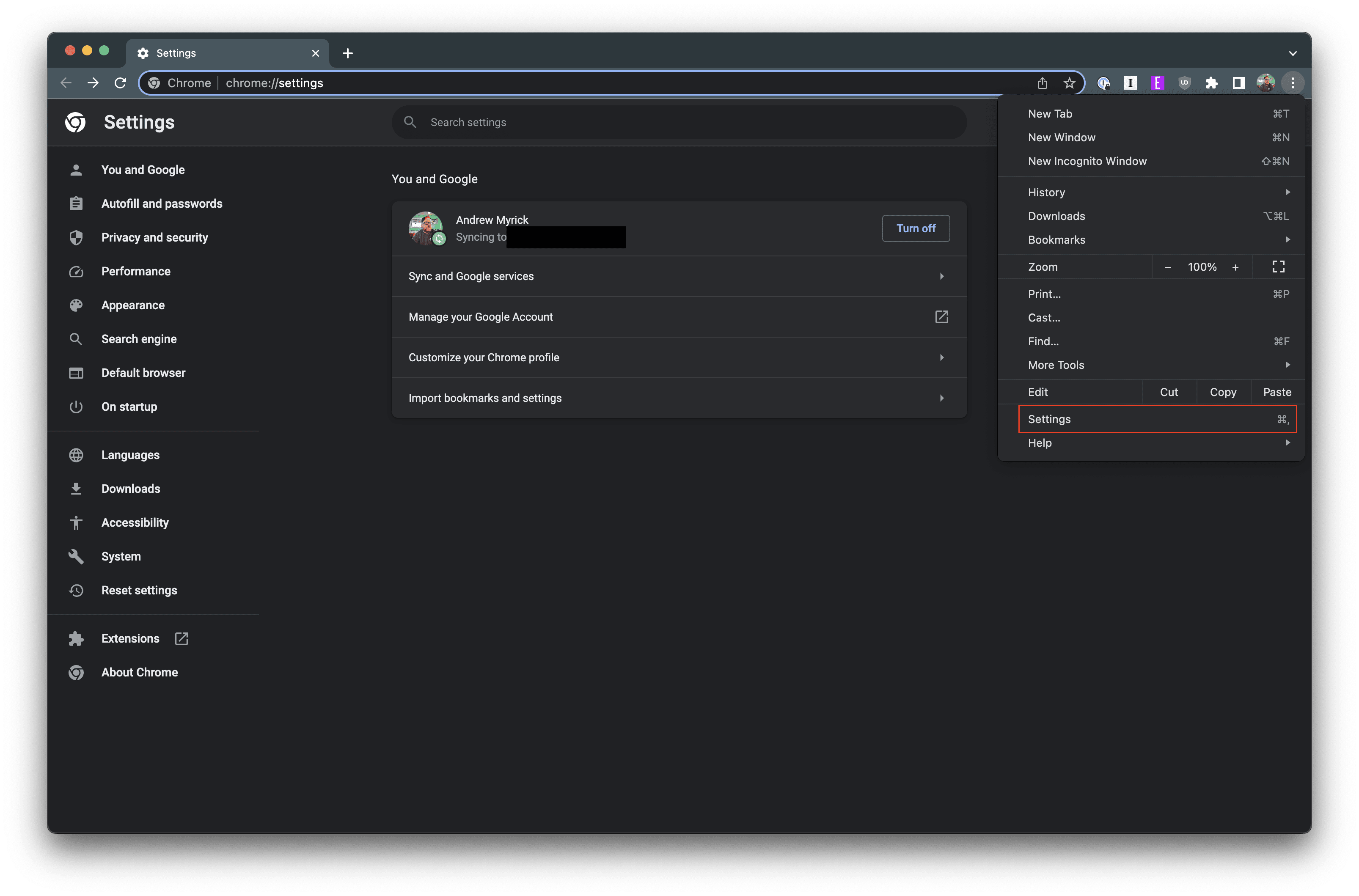
Task: Open Extensions link in sidebar
Action: (130, 638)
